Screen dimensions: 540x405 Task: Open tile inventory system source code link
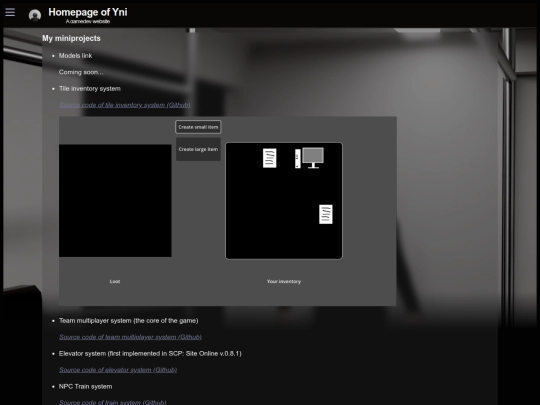[x=125, y=105]
